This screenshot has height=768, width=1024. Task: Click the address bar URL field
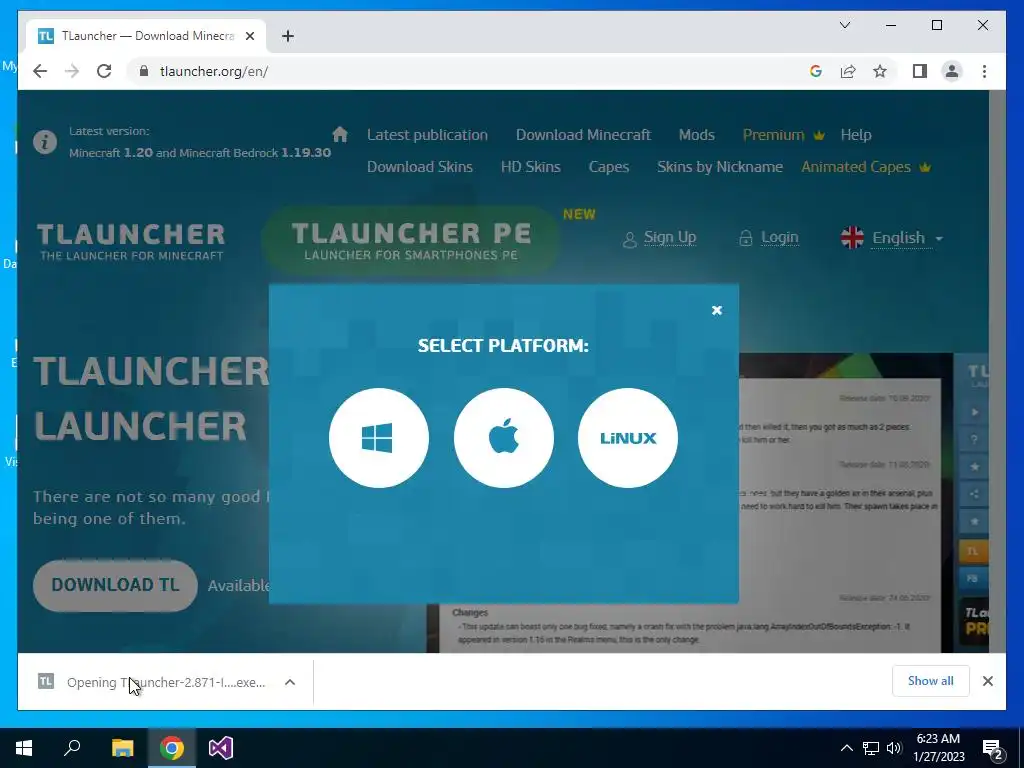(x=470, y=71)
